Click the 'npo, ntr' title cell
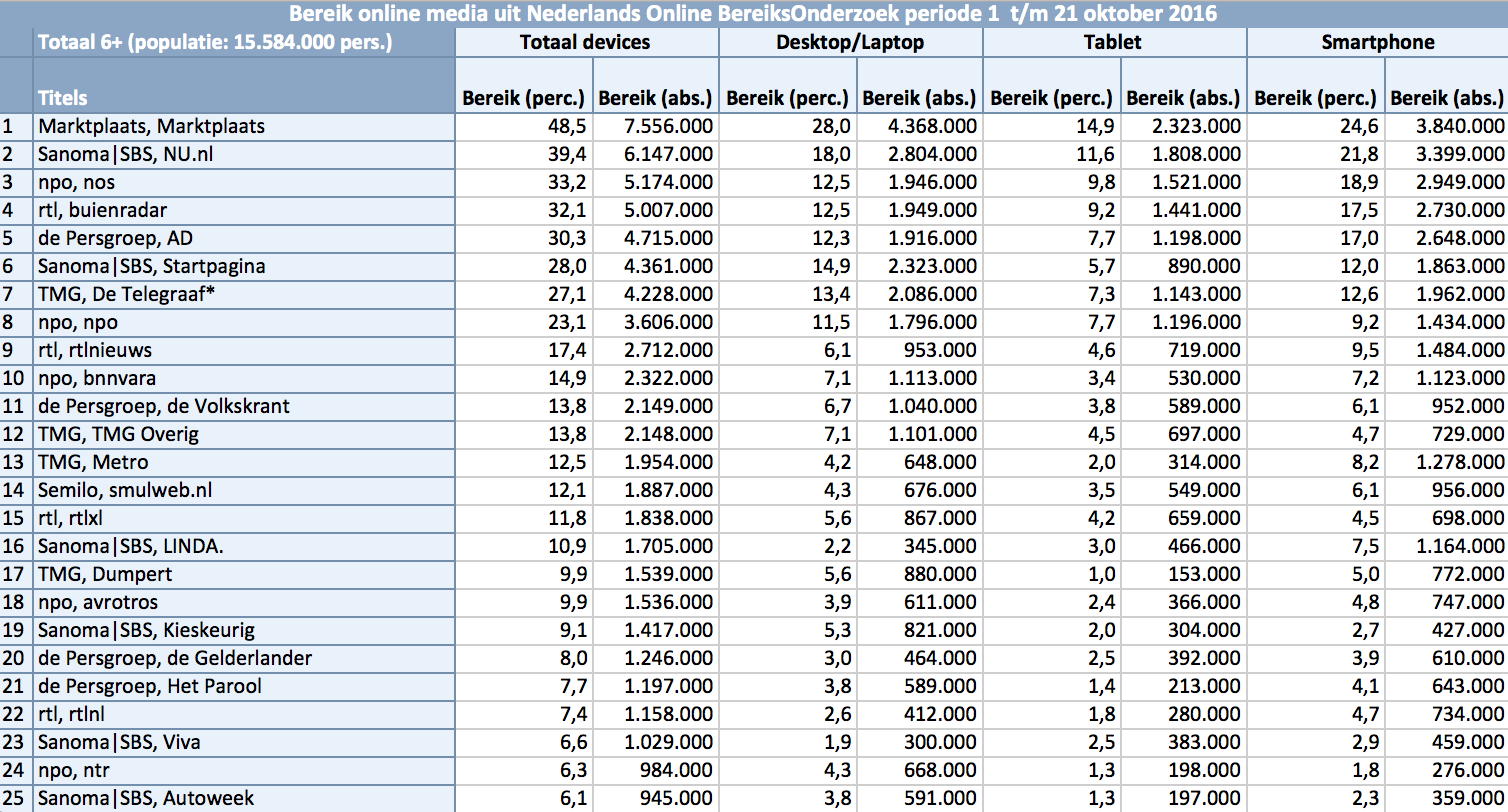1508x812 pixels. (x=75, y=770)
